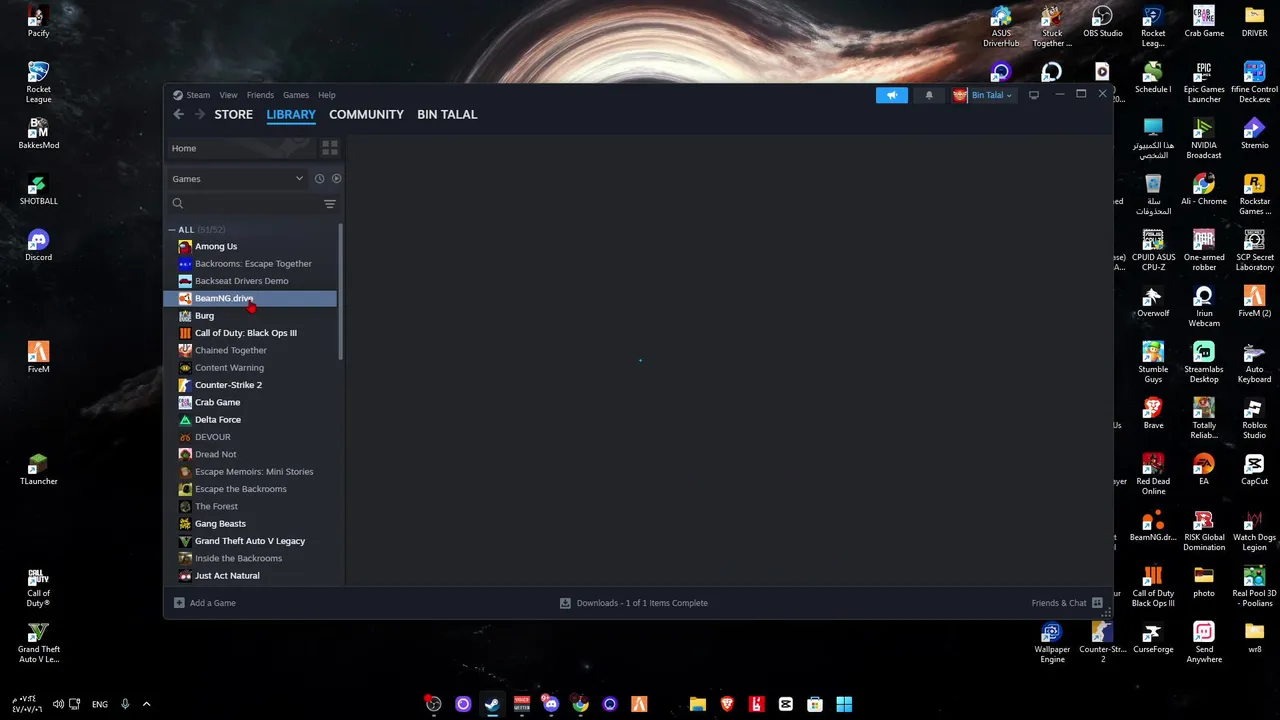This screenshot has width=1280, height=720.
Task: Open the Friends menu
Action: tap(260, 95)
